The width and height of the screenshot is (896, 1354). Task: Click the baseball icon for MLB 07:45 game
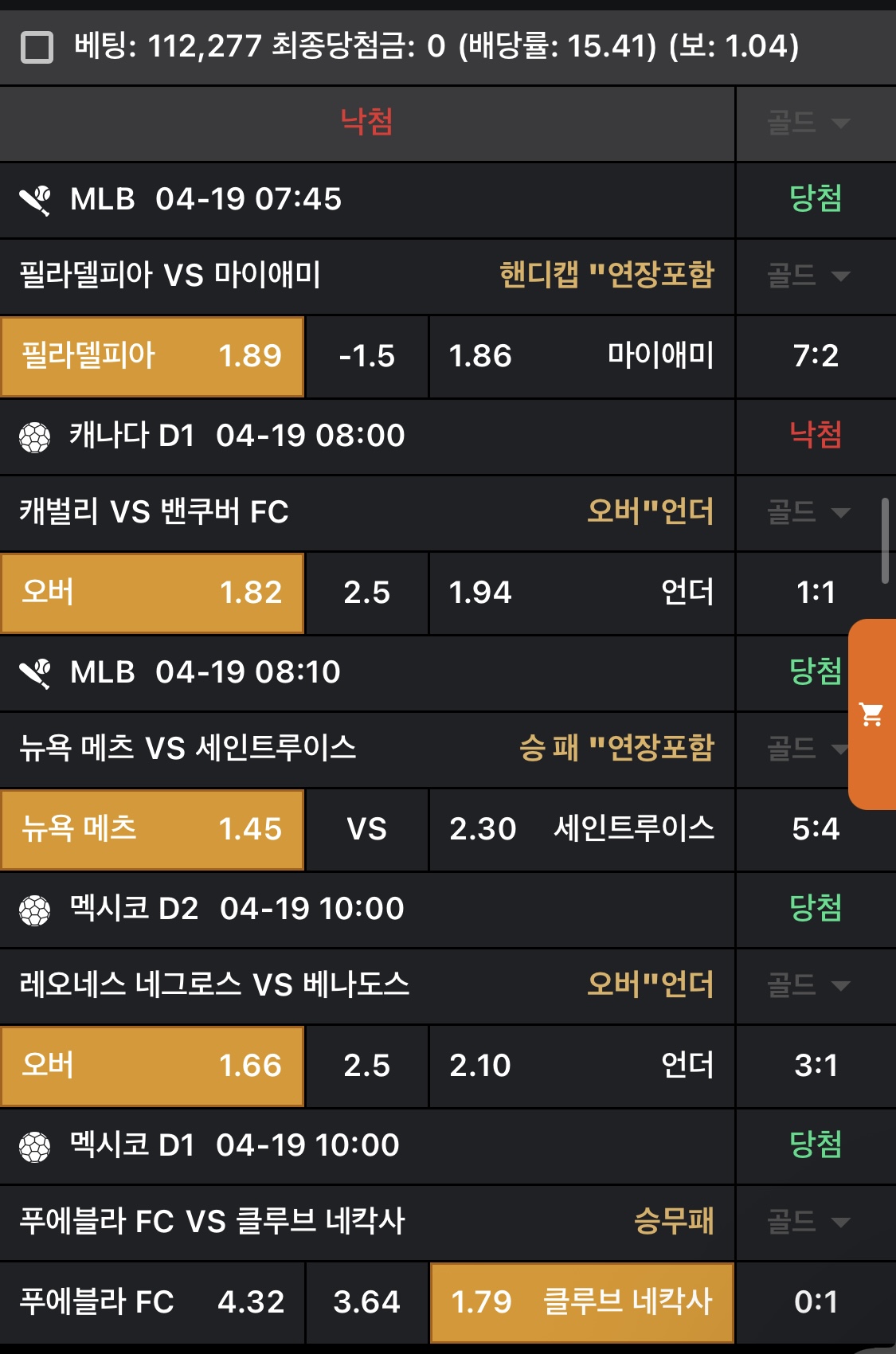[x=36, y=200]
